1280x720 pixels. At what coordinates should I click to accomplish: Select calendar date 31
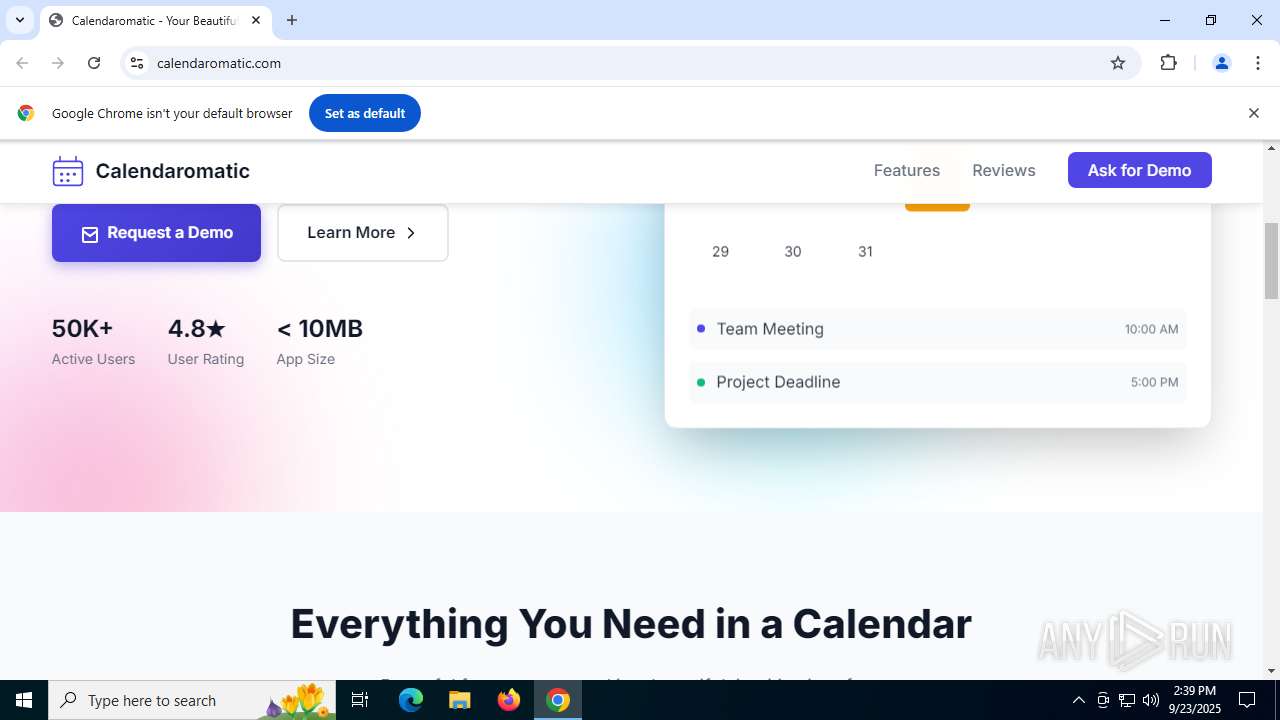click(x=865, y=252)
